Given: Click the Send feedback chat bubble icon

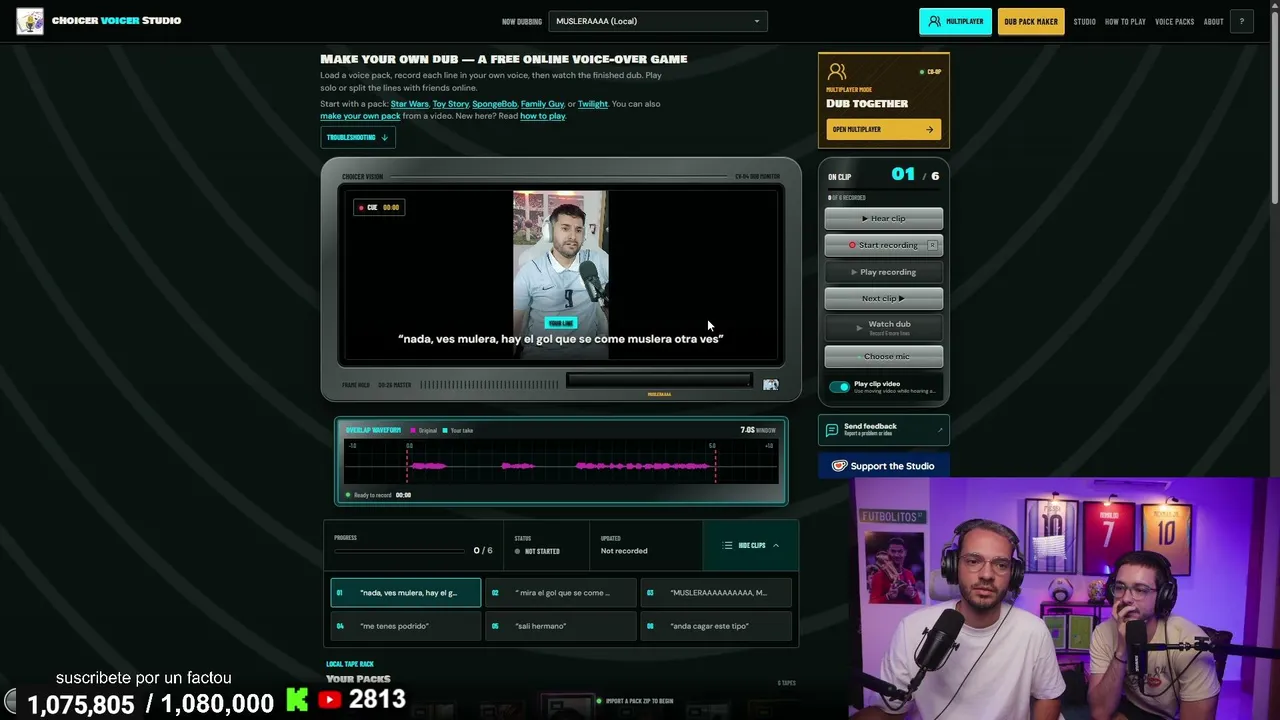Looking at the screenshot, I should point(832,430).
